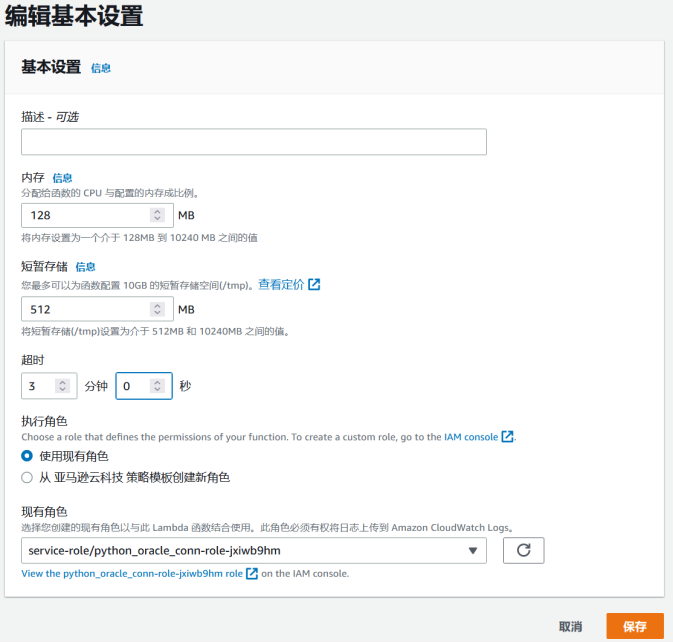Click the timeout seconds stepper arrows
673x643 pixels.
[157, 386]
